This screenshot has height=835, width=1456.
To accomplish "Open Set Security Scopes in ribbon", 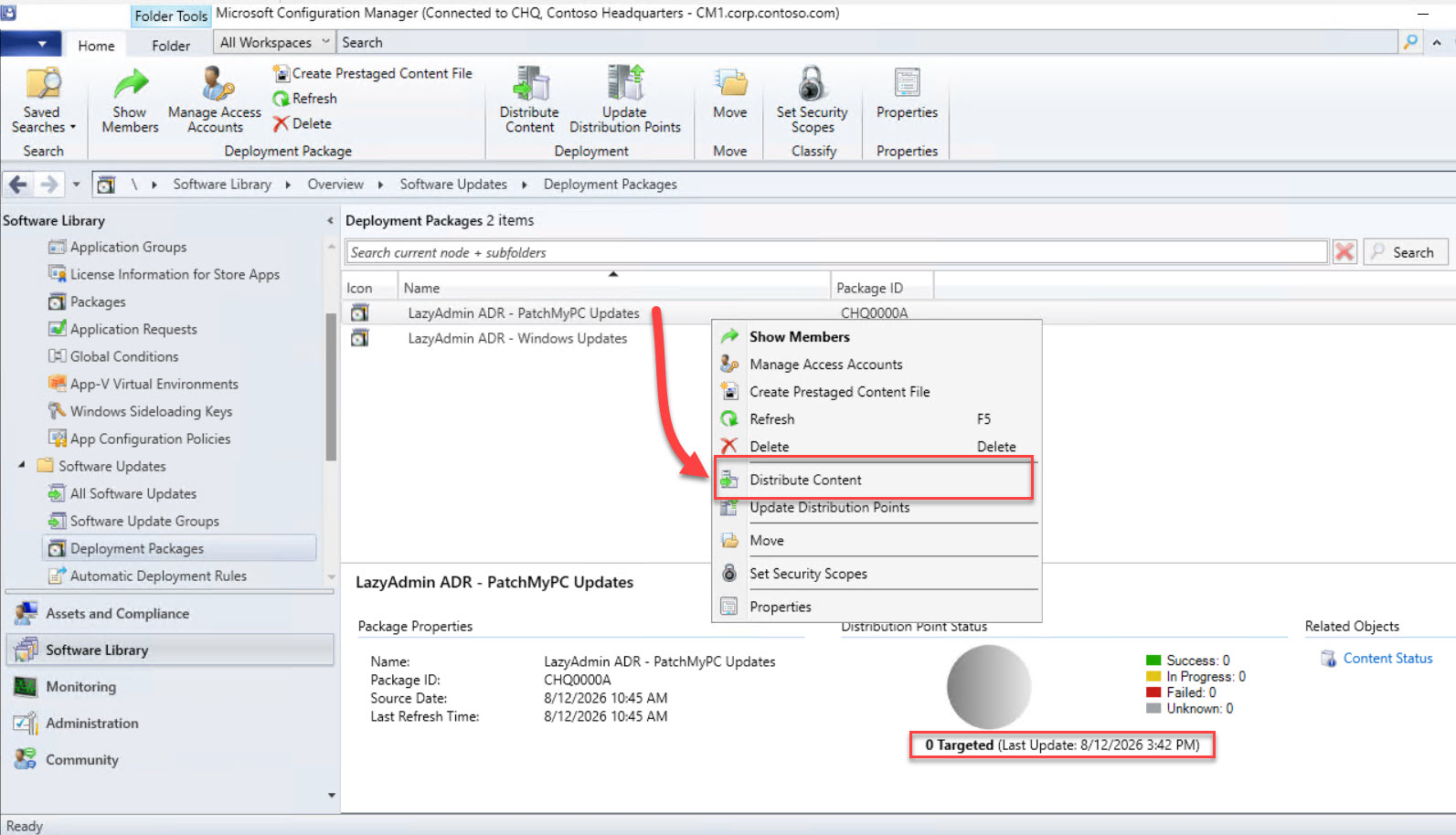I will pyautogui.click(x=813, y=100).
